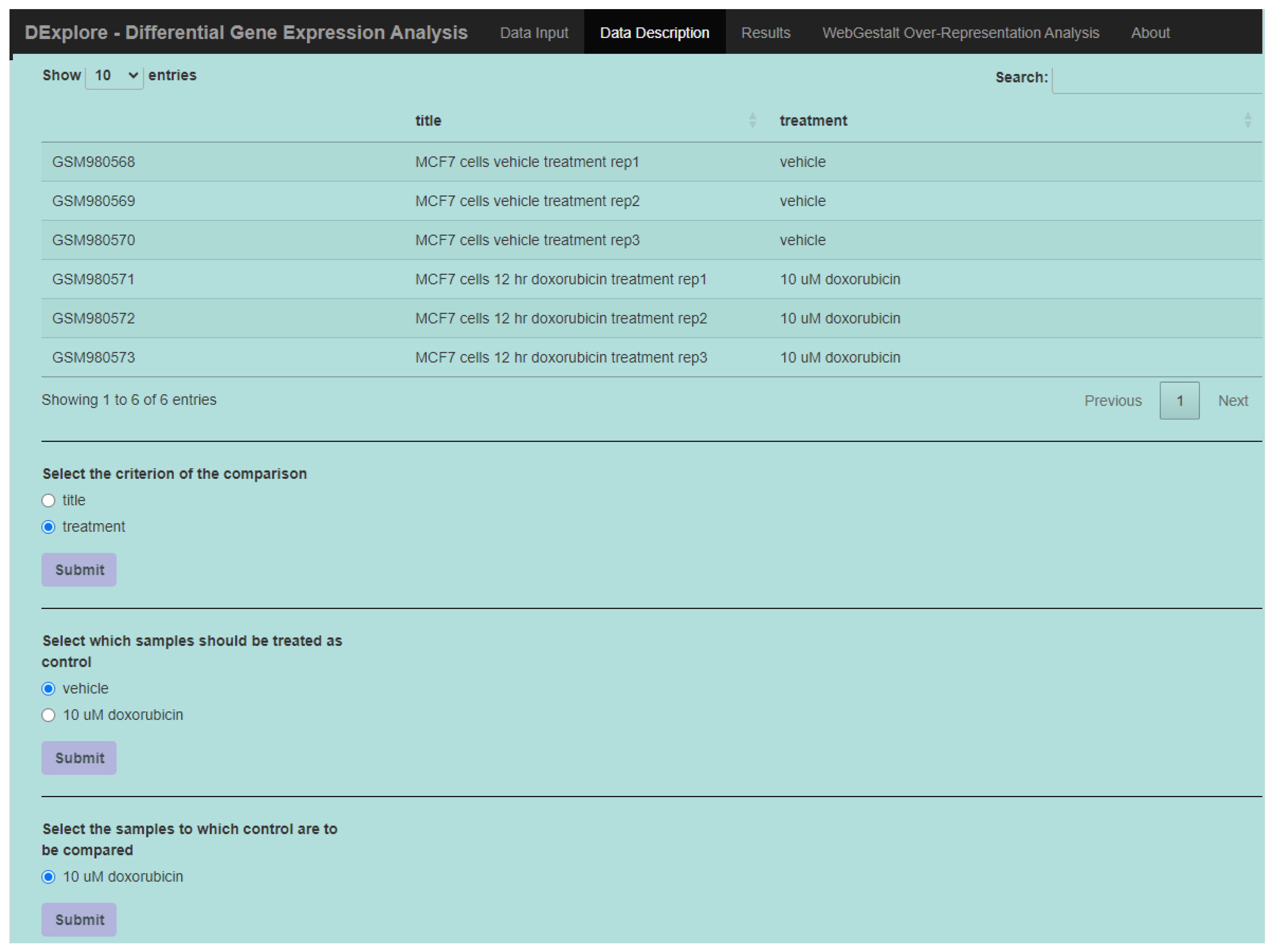Viewport: 1277px width, 952px height.
Task: Open WebGestalt Over-Representation Analysis tab
Action: pyautogui.click(x=960, y=33)
